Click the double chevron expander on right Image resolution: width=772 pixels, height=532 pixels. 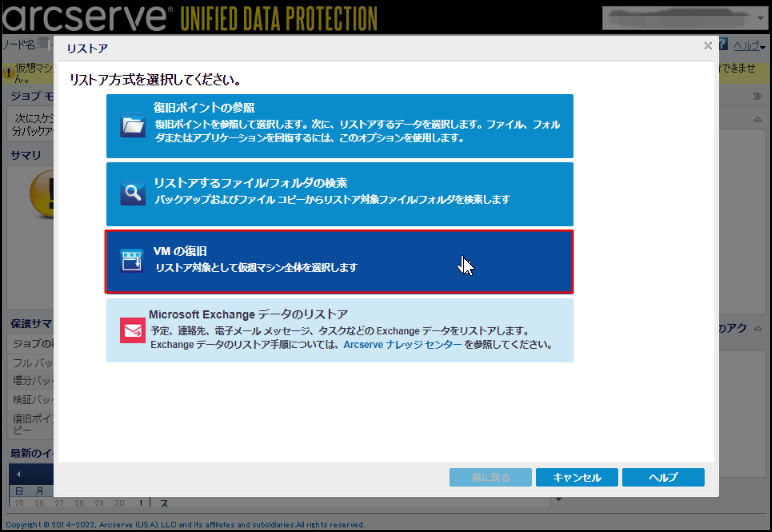pos(758,96)
